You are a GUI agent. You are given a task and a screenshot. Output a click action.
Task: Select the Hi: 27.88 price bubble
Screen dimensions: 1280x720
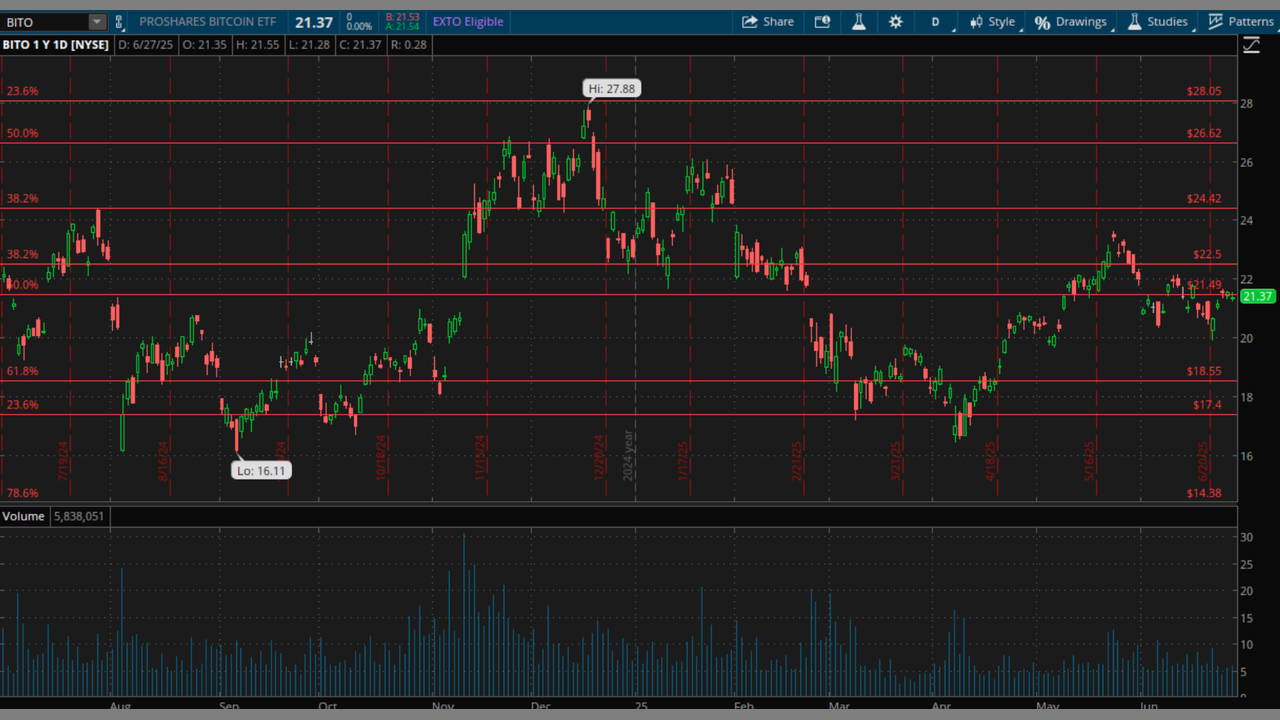tap(611, 89)
